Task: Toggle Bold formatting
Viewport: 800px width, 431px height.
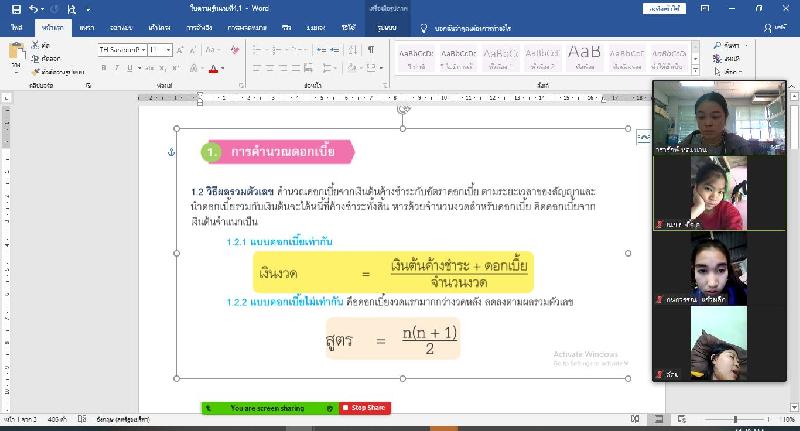Action: click(103, 68)
